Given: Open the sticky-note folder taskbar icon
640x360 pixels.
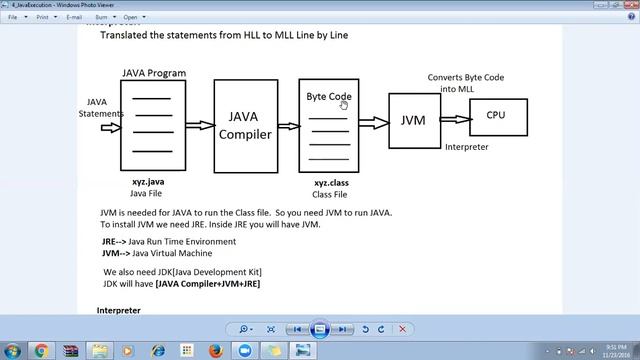Looking at the screenshot, I should point(274,351).
